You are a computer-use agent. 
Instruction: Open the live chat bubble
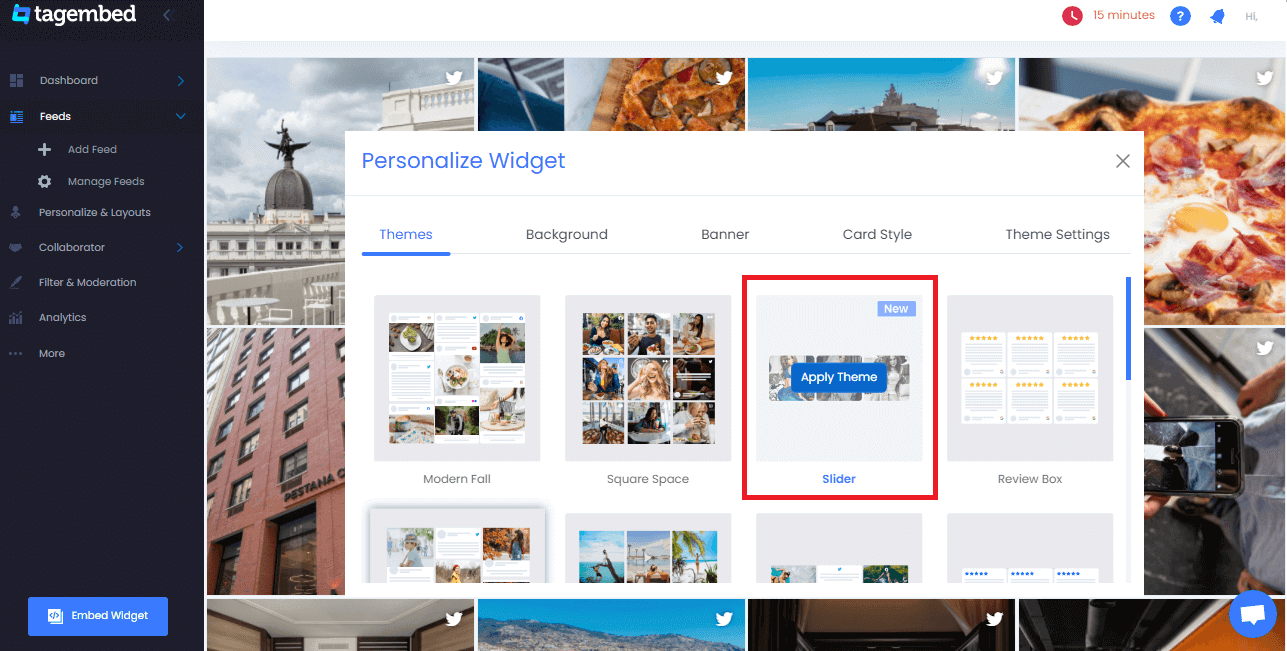pos(1253,614)
